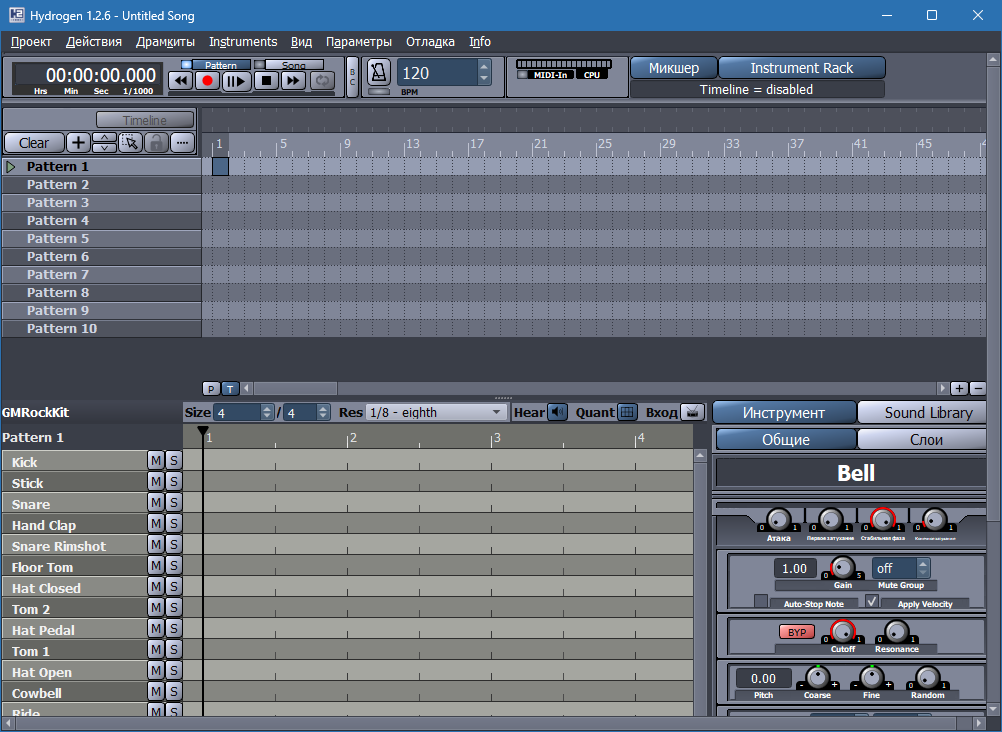Solo the Cowbell instrument

click(173, 691)
